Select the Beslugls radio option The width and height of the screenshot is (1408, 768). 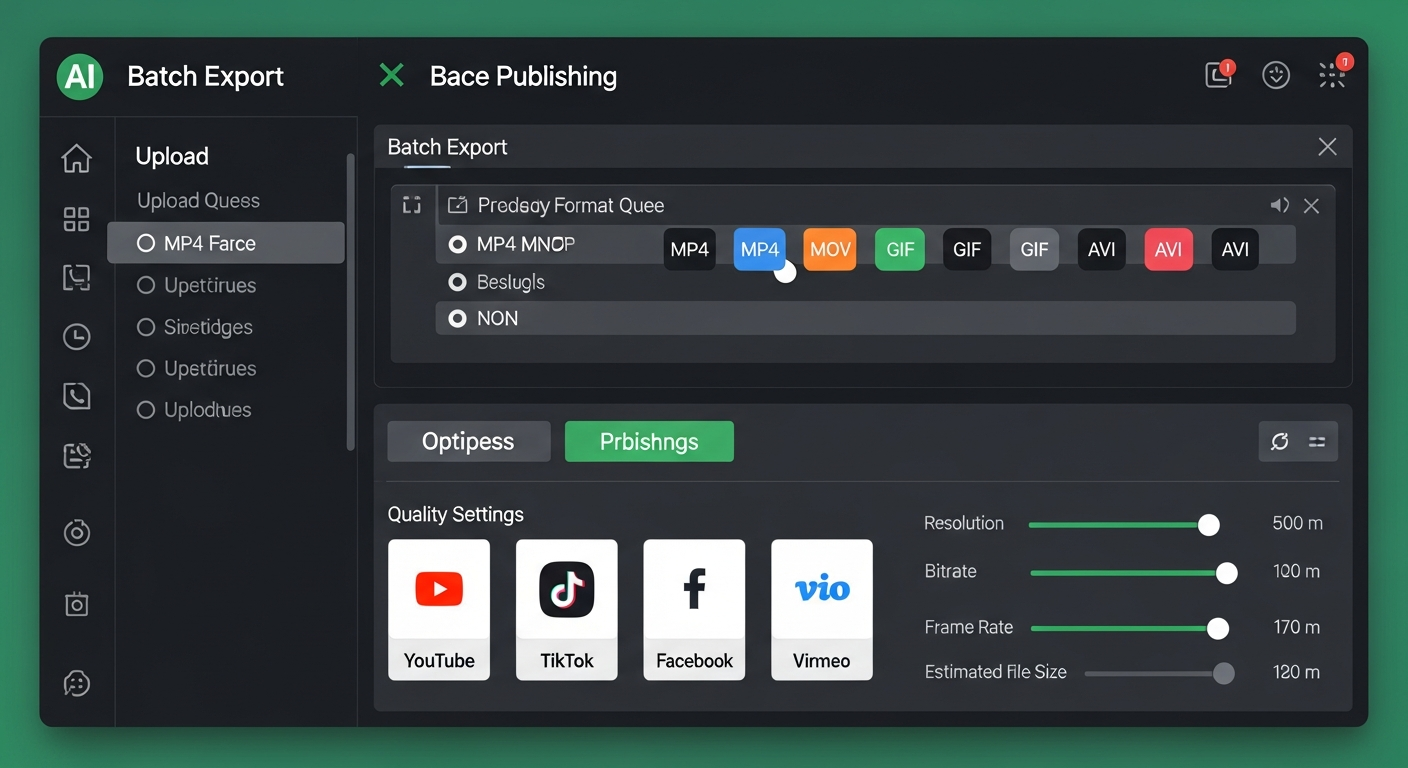pyautogui.click(x=458, y=282)
